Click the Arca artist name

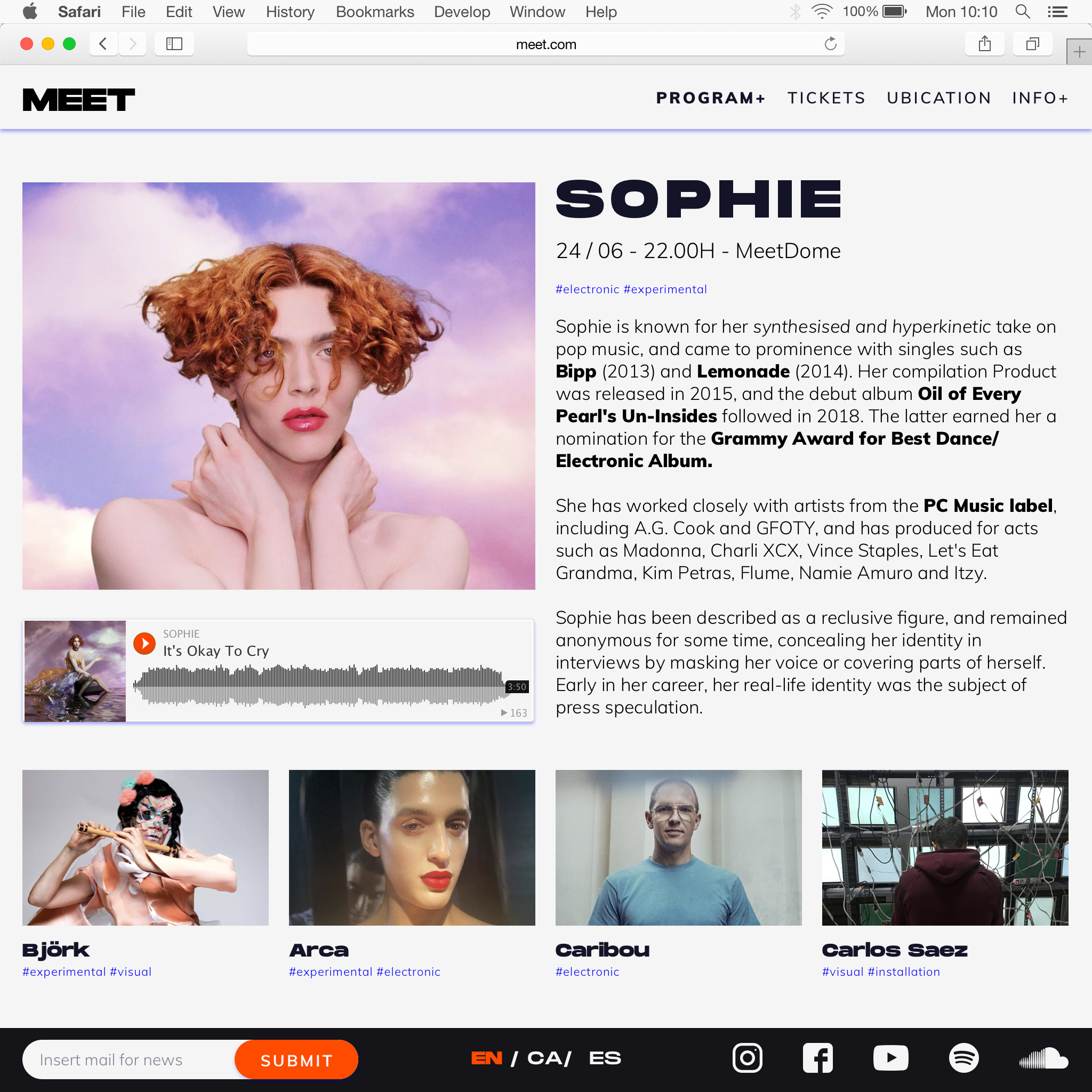[x=319, y=950]
